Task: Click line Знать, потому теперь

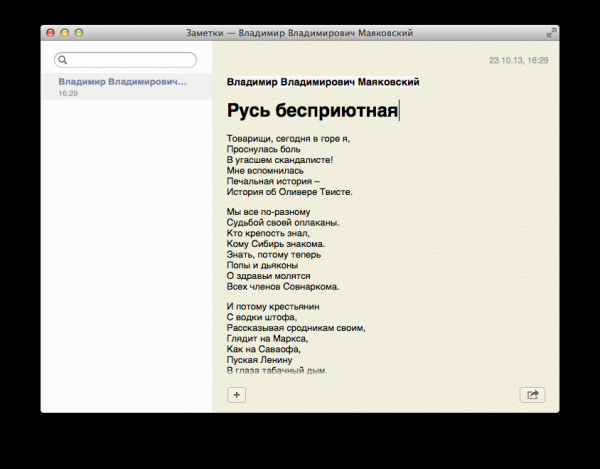Action: pyautogui.click(x=274, y=255)
